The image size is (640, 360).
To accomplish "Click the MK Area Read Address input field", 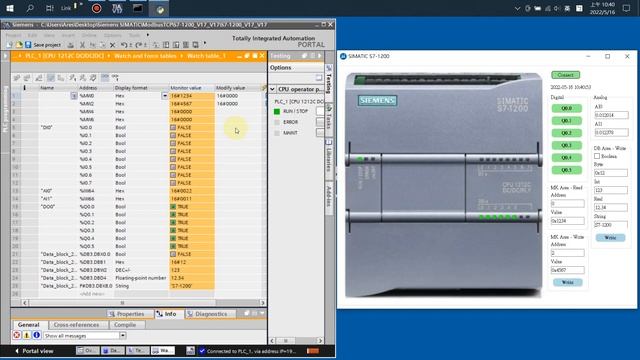I will click(x=567, y=203).
